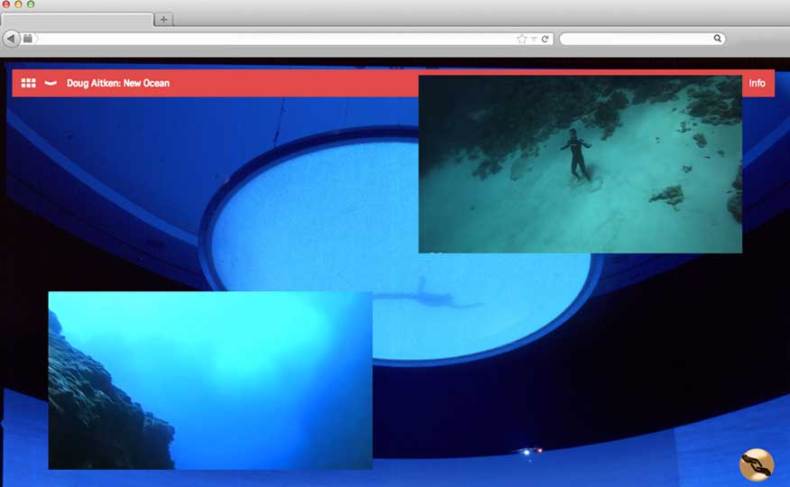The height and width of the screenshot is (487, 790).
Task: Open a new tab with plus button
Action: (163, 20)
